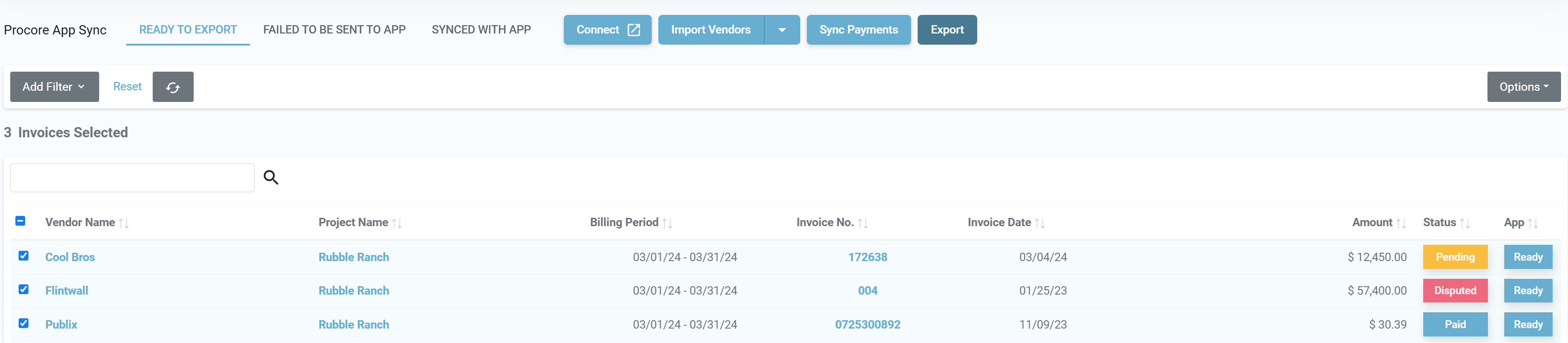1568x343 pixels.
Task: Sort by Amount column arrows
Action: 1400,223
